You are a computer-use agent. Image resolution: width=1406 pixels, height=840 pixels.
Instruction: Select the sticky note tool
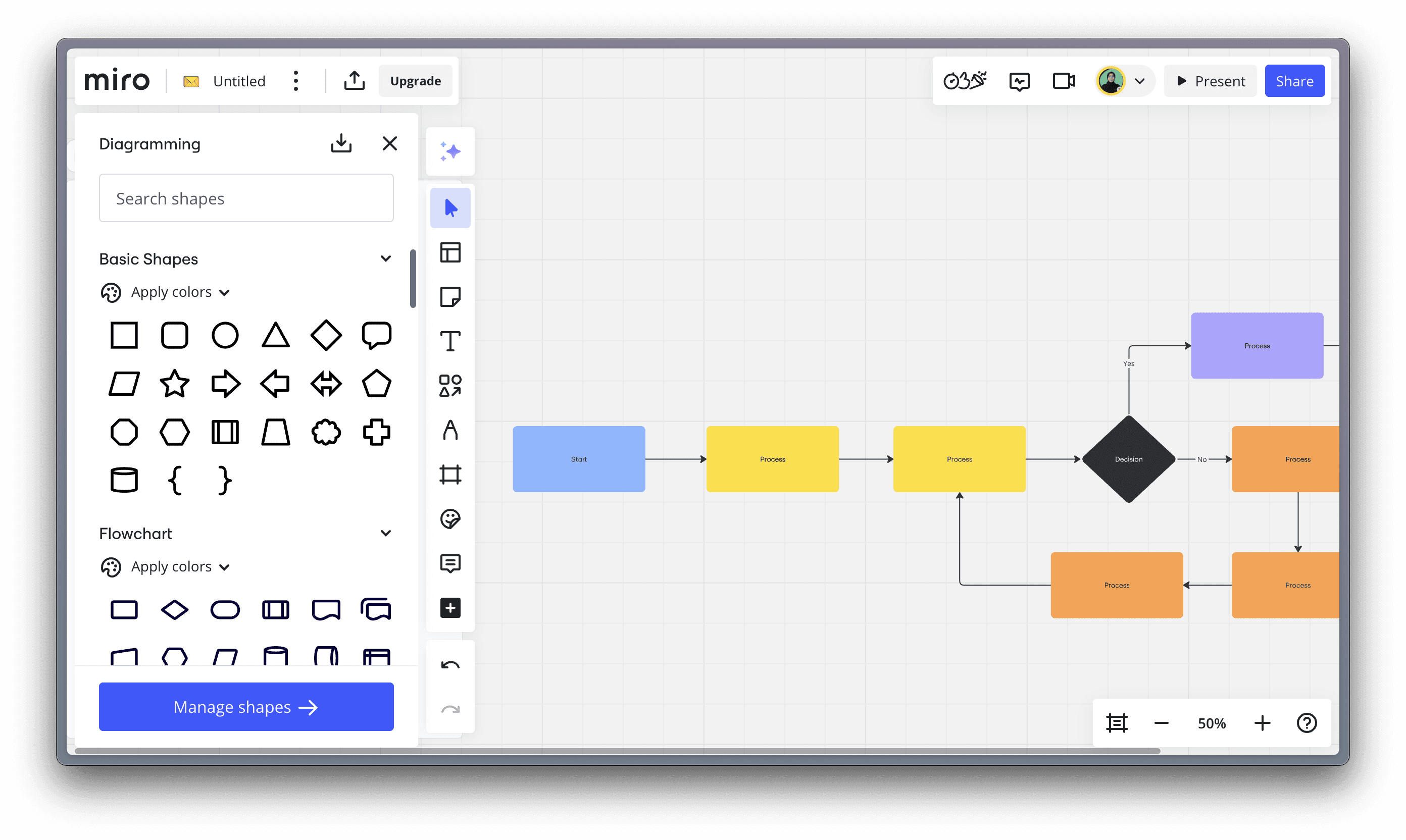[x=450, y=297]
